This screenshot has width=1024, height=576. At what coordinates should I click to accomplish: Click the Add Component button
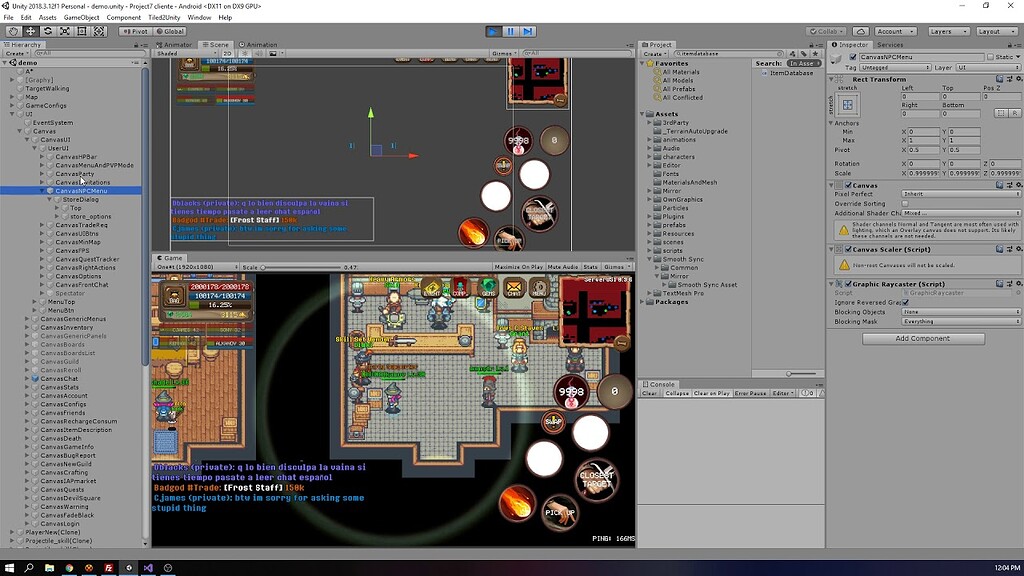point(921,338)
